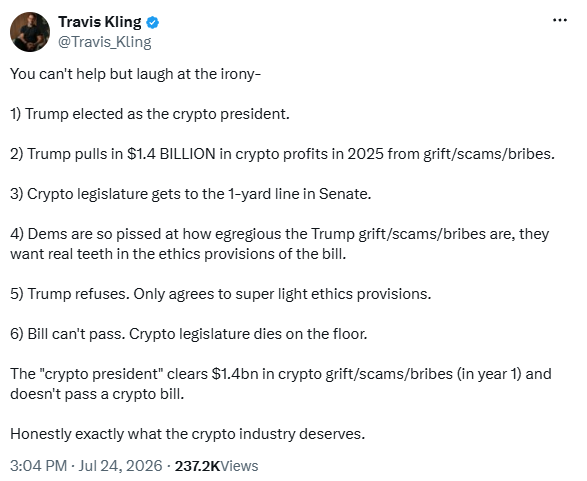
Task: Open Travis Kling's profile avatar
Action: (x=30, y=32)
